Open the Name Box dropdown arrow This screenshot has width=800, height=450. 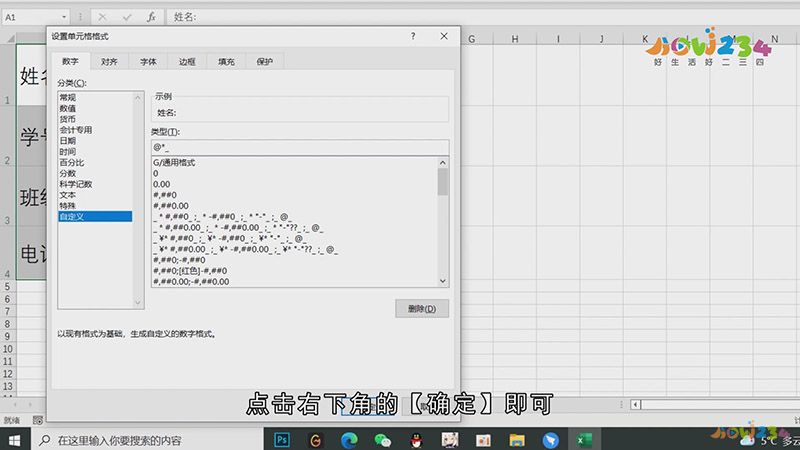point(64,17)
